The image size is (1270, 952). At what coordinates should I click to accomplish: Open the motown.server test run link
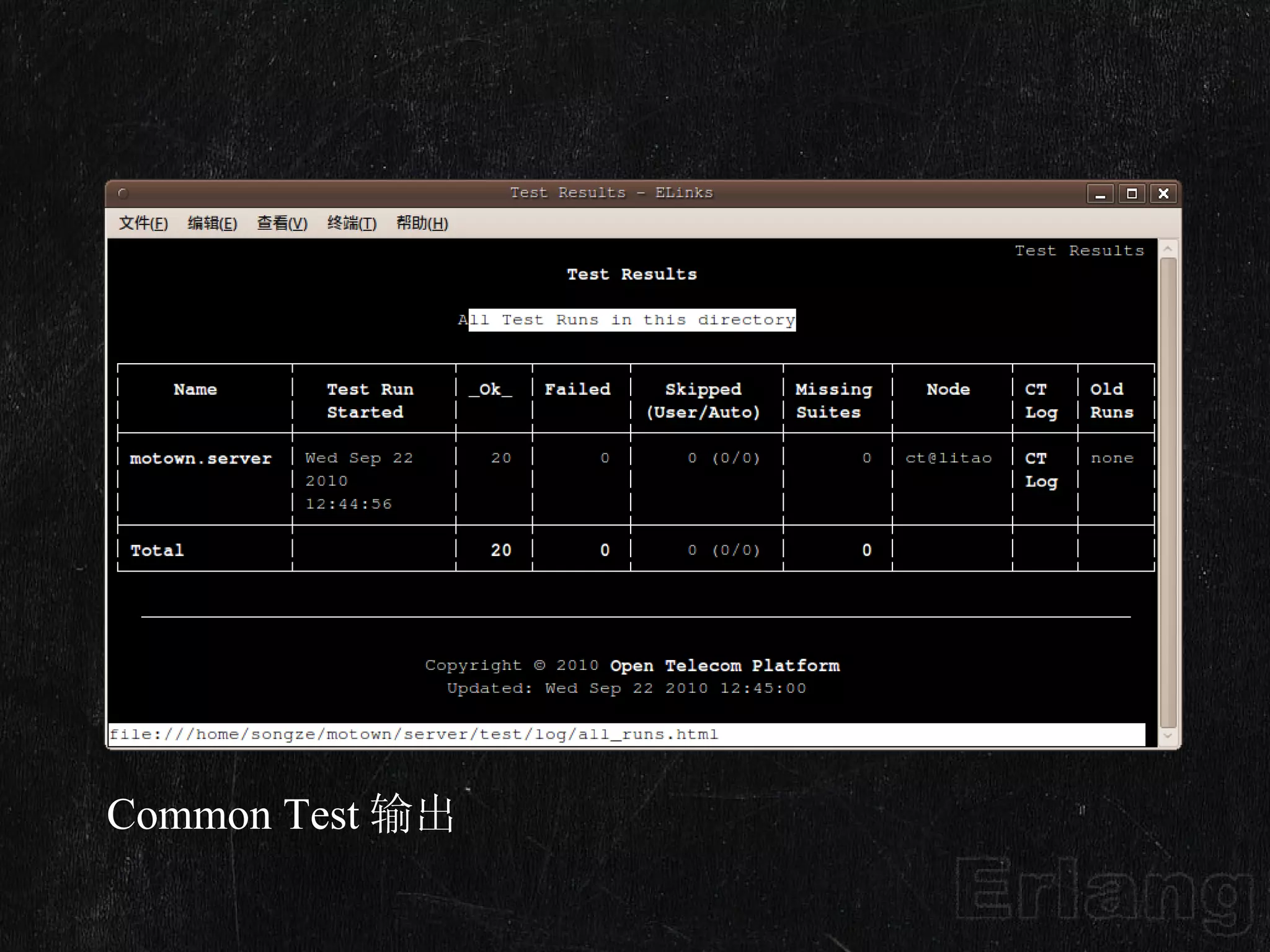click(x=201, y=459)
